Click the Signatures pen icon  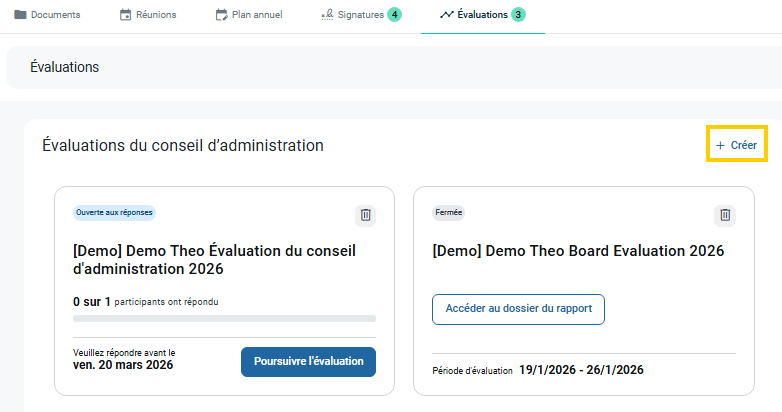click(x=327, y=15)
